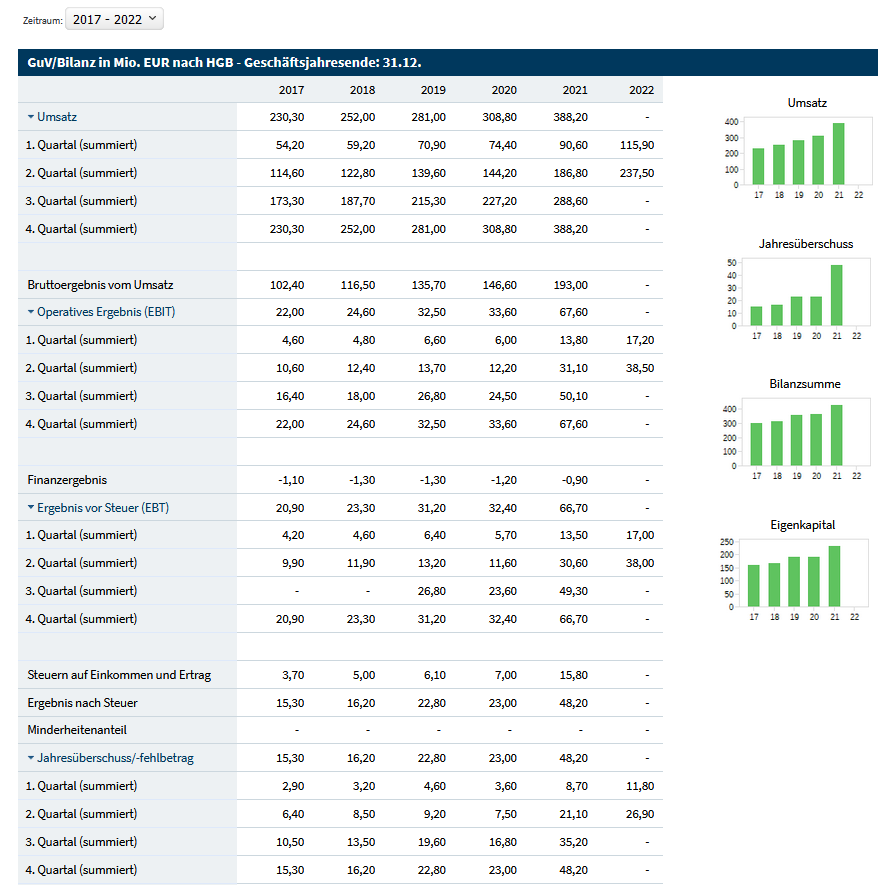Click the Ergebnis nach Steuer row label
Screen dimensions: 896x885
pos(82,703)
